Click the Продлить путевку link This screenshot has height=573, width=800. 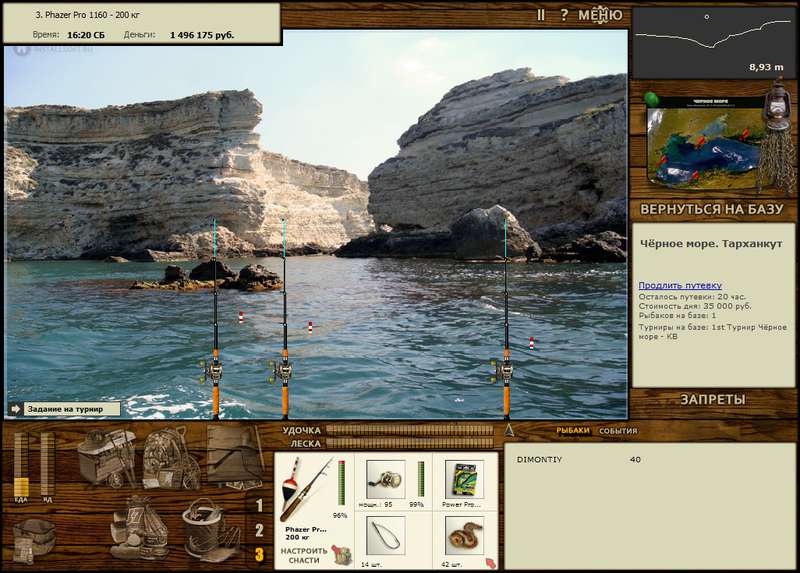tap(680, 286)
